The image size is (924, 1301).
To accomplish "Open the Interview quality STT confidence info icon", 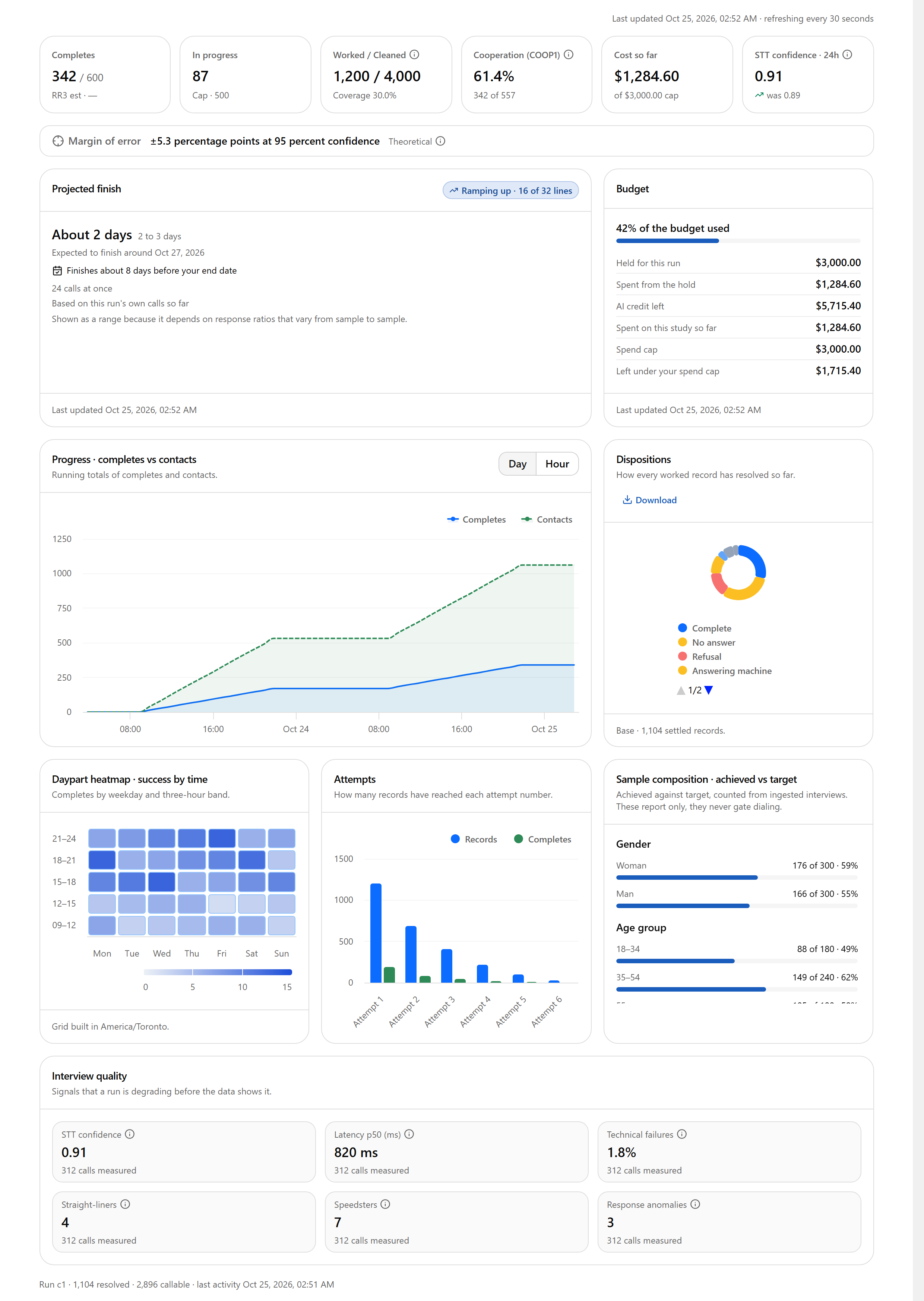I will 130,1134.
